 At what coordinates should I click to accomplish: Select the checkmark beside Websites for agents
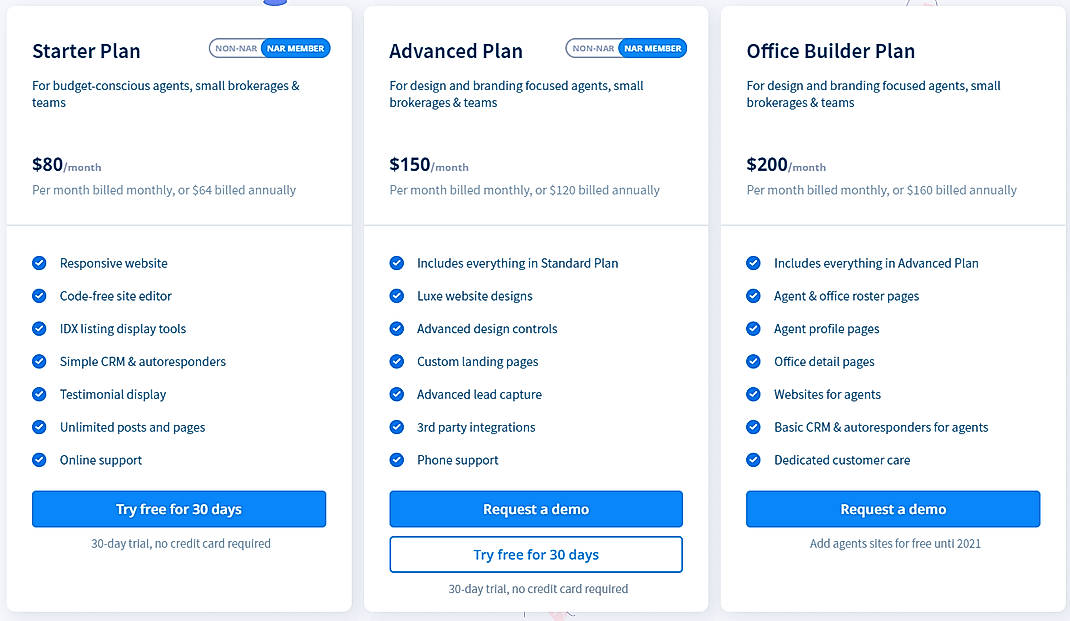coord(752,394)
